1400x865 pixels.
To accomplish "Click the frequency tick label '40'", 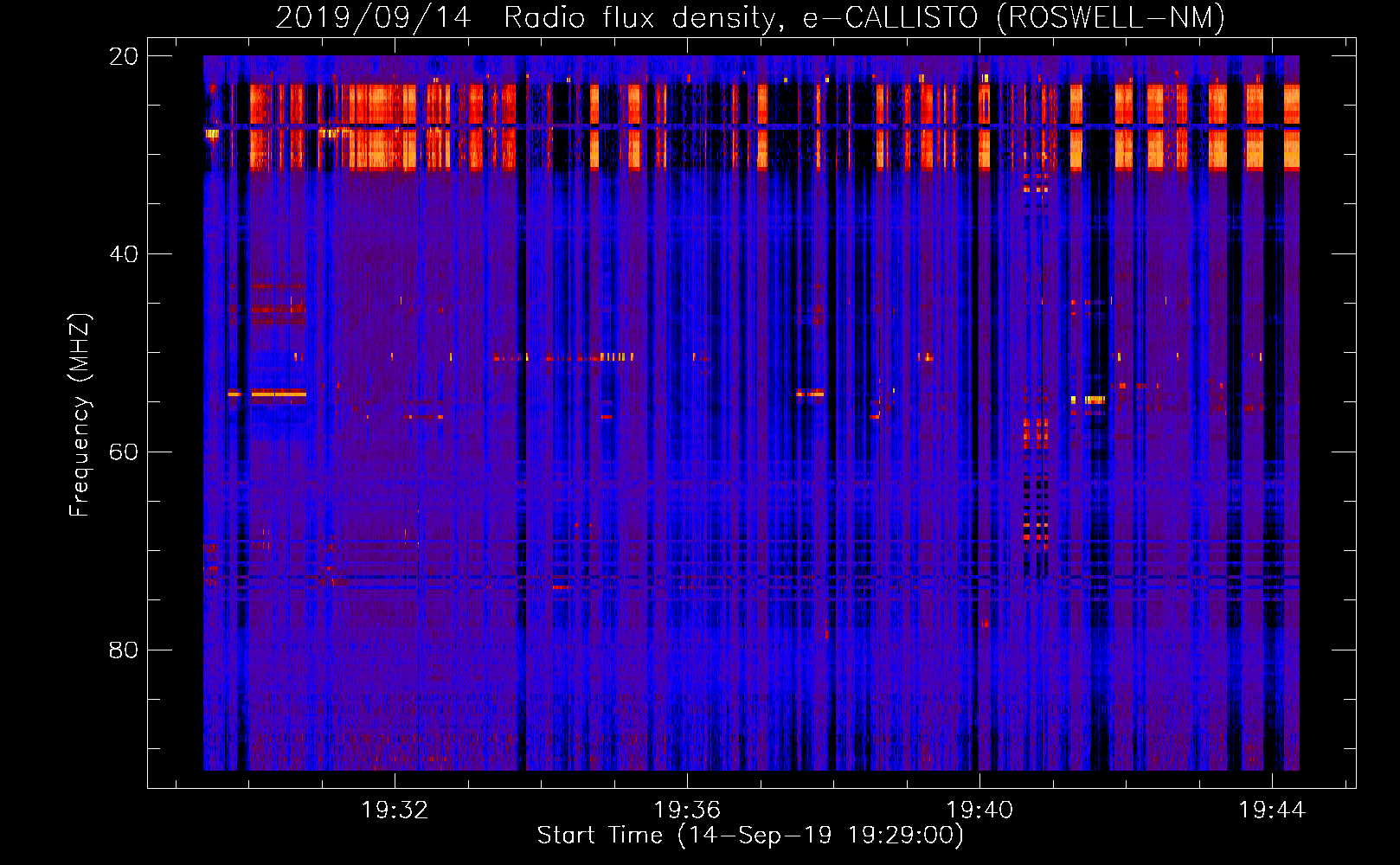I will click(124, 254).
